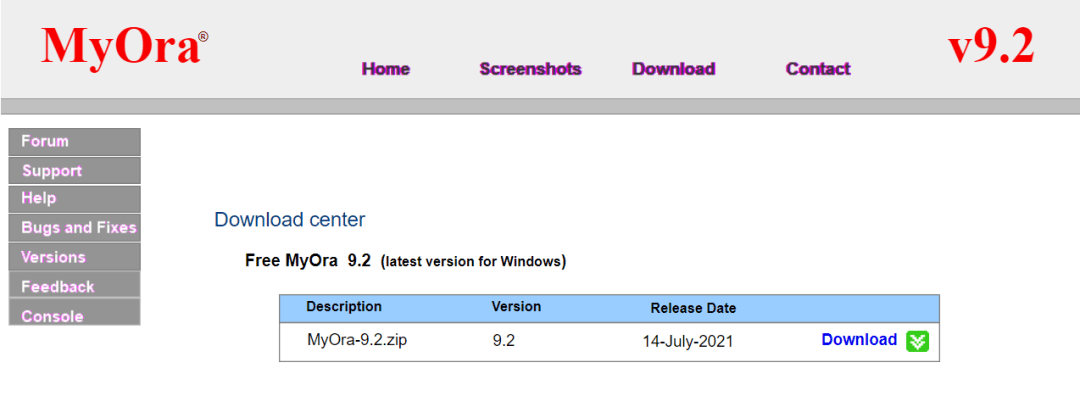Click the Feedback sidebar button
This screenshot has height=407, width=1080.
pyautogui.click(x=74, y=286)
